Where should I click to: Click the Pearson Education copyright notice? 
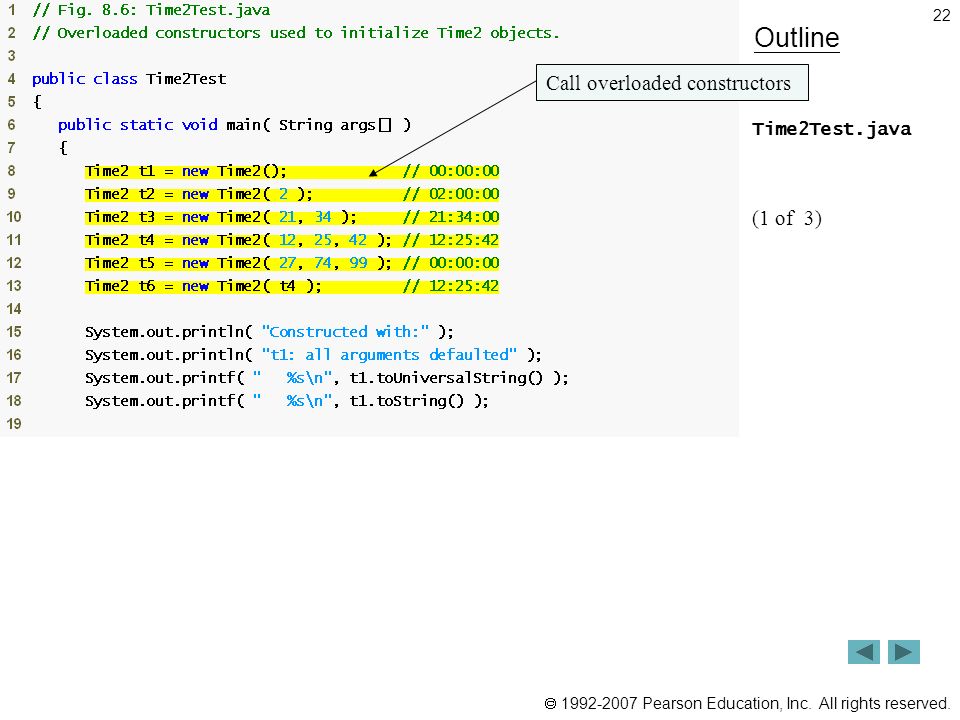747,703
